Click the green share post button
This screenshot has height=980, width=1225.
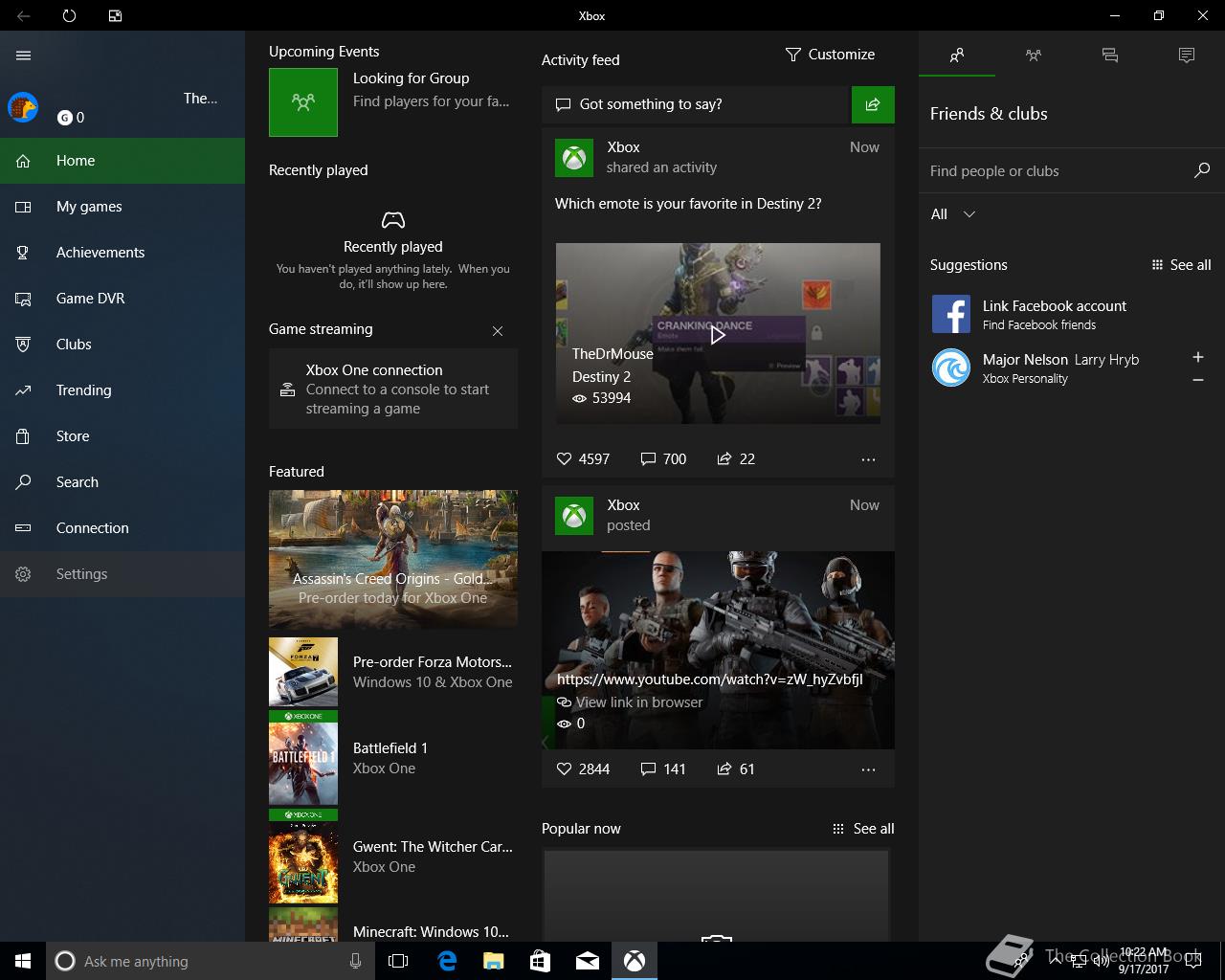click(873, 104)
